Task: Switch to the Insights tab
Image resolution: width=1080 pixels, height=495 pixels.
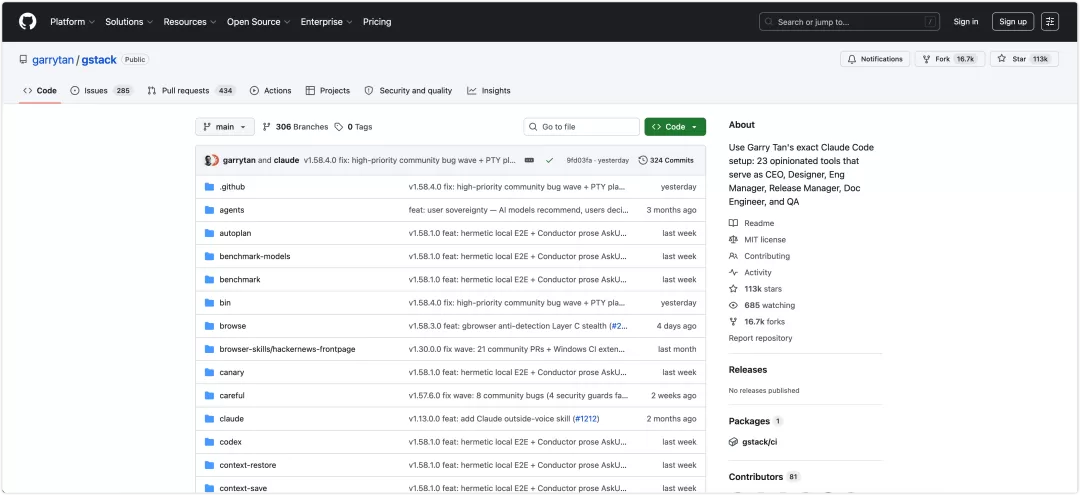Action: tap(488, 91)
